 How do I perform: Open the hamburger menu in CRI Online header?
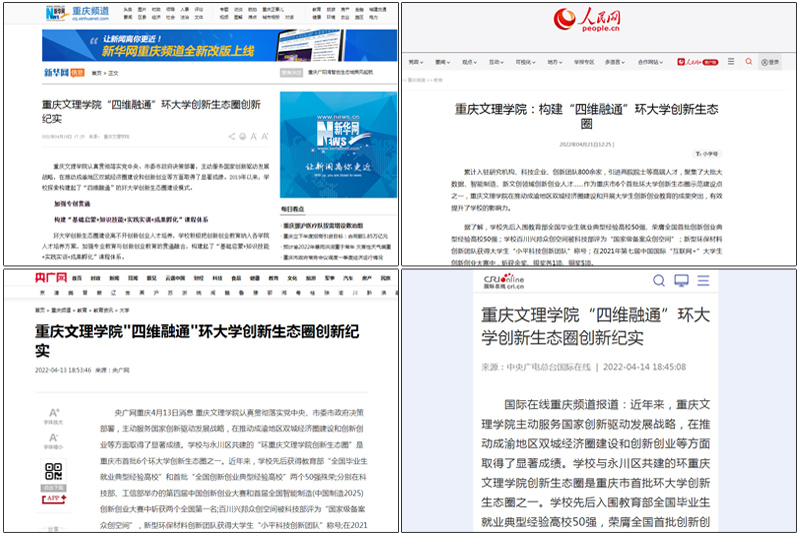pyautogui.click(x=704, y=281)
